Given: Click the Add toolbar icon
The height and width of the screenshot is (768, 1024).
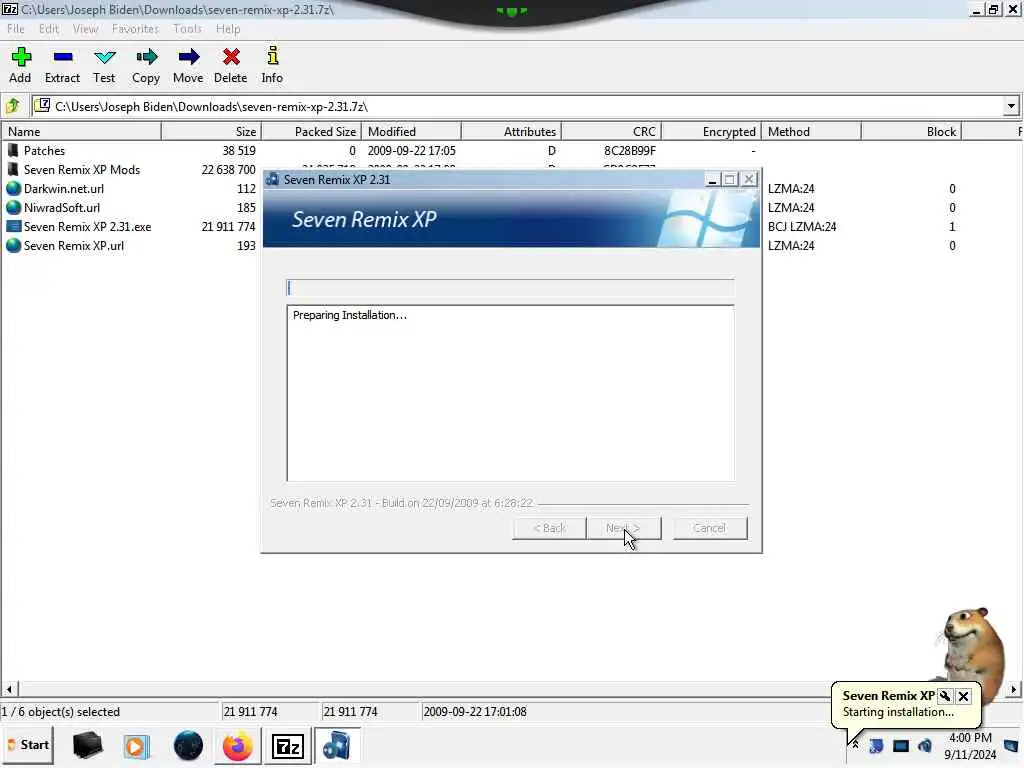Looking at the screenshot, I should (20, 57).
